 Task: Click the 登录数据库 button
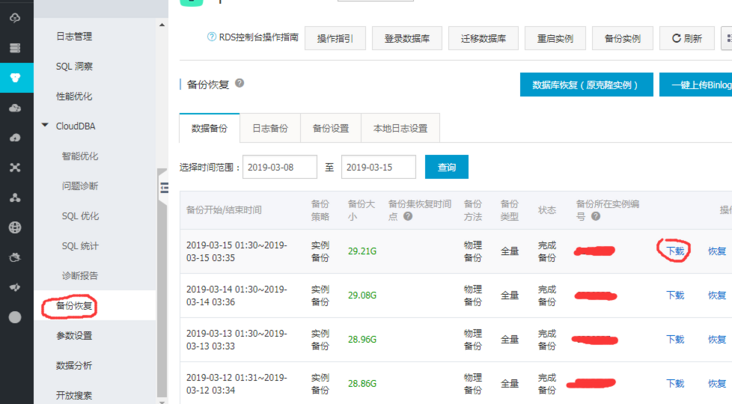pos(407,39)
